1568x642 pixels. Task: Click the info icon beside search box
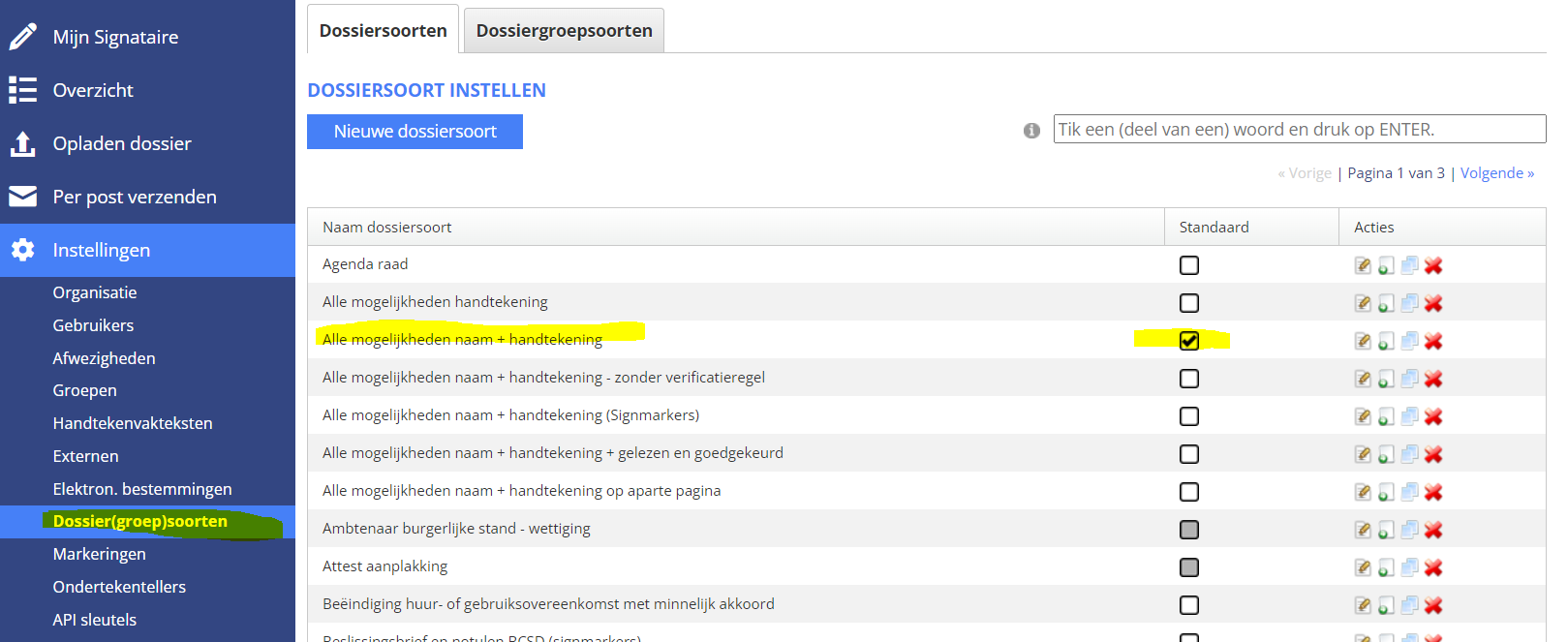tap(1031, 131)
